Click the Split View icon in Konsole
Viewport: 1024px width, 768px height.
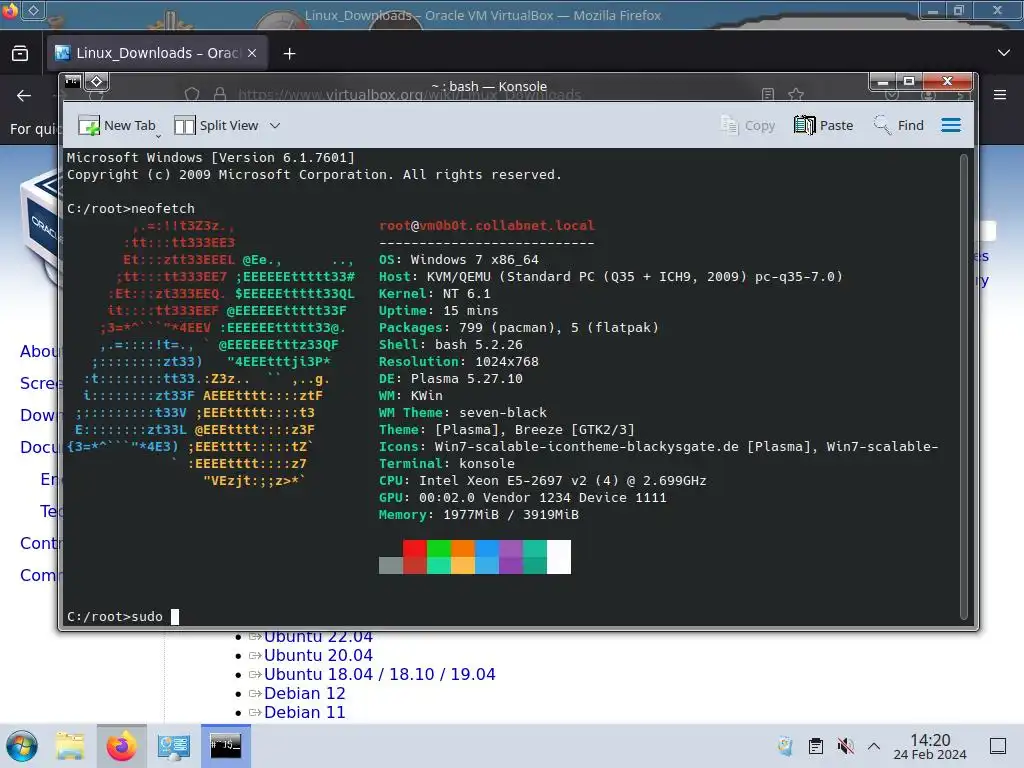(x=184, y=125)
